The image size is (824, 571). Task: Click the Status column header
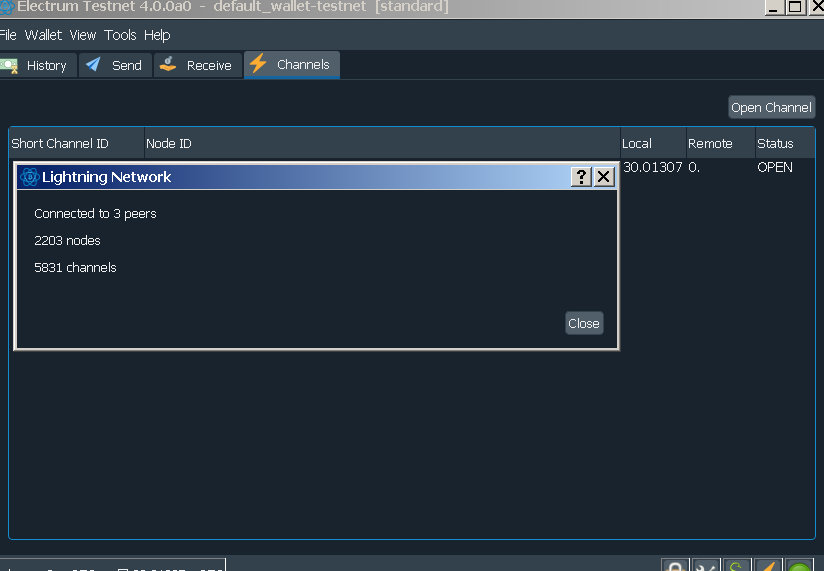(785, 143)
